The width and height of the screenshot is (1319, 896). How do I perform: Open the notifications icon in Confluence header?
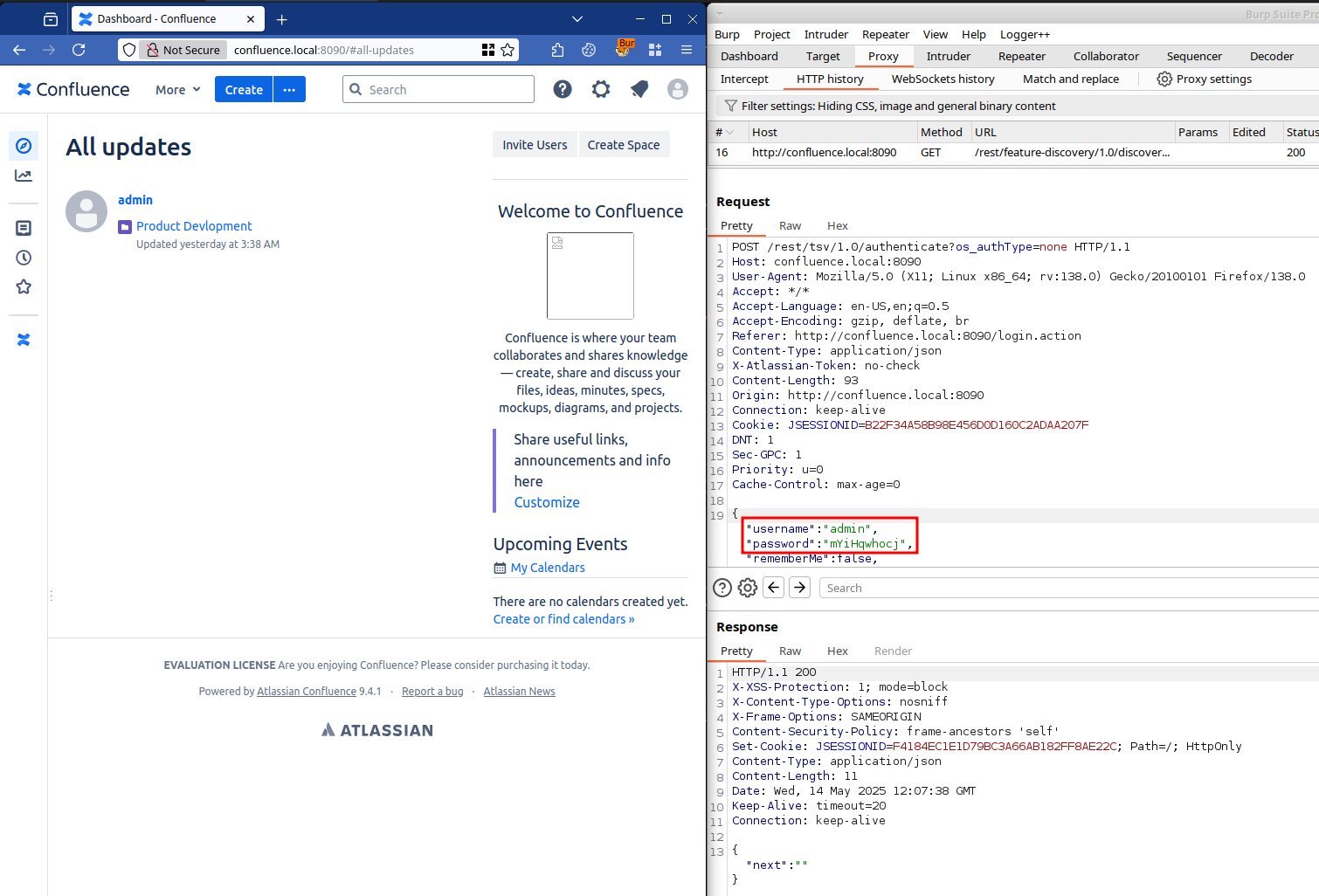tap(639, 89)
